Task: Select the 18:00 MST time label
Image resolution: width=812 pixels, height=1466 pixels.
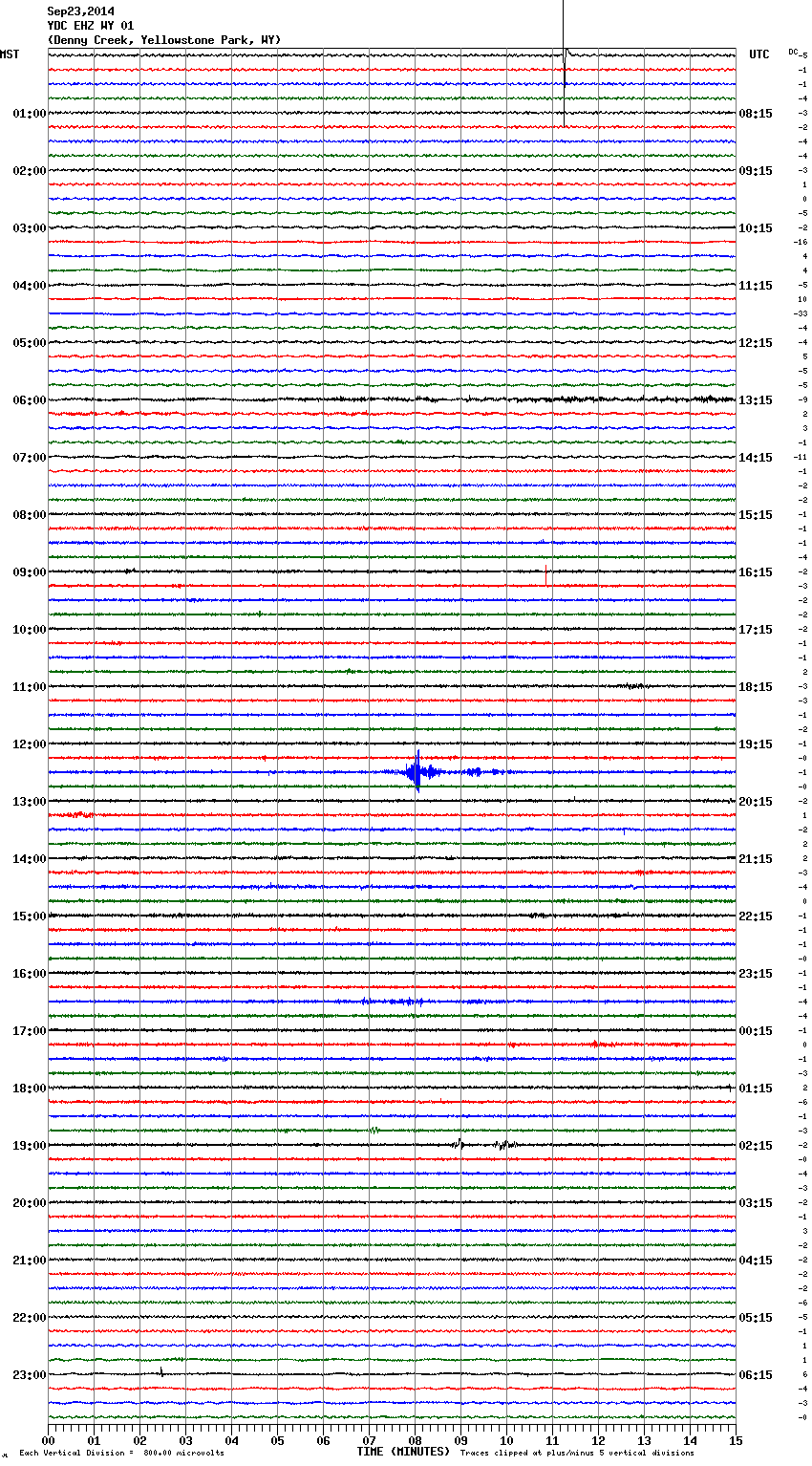Action: (x=30, y=1089)
